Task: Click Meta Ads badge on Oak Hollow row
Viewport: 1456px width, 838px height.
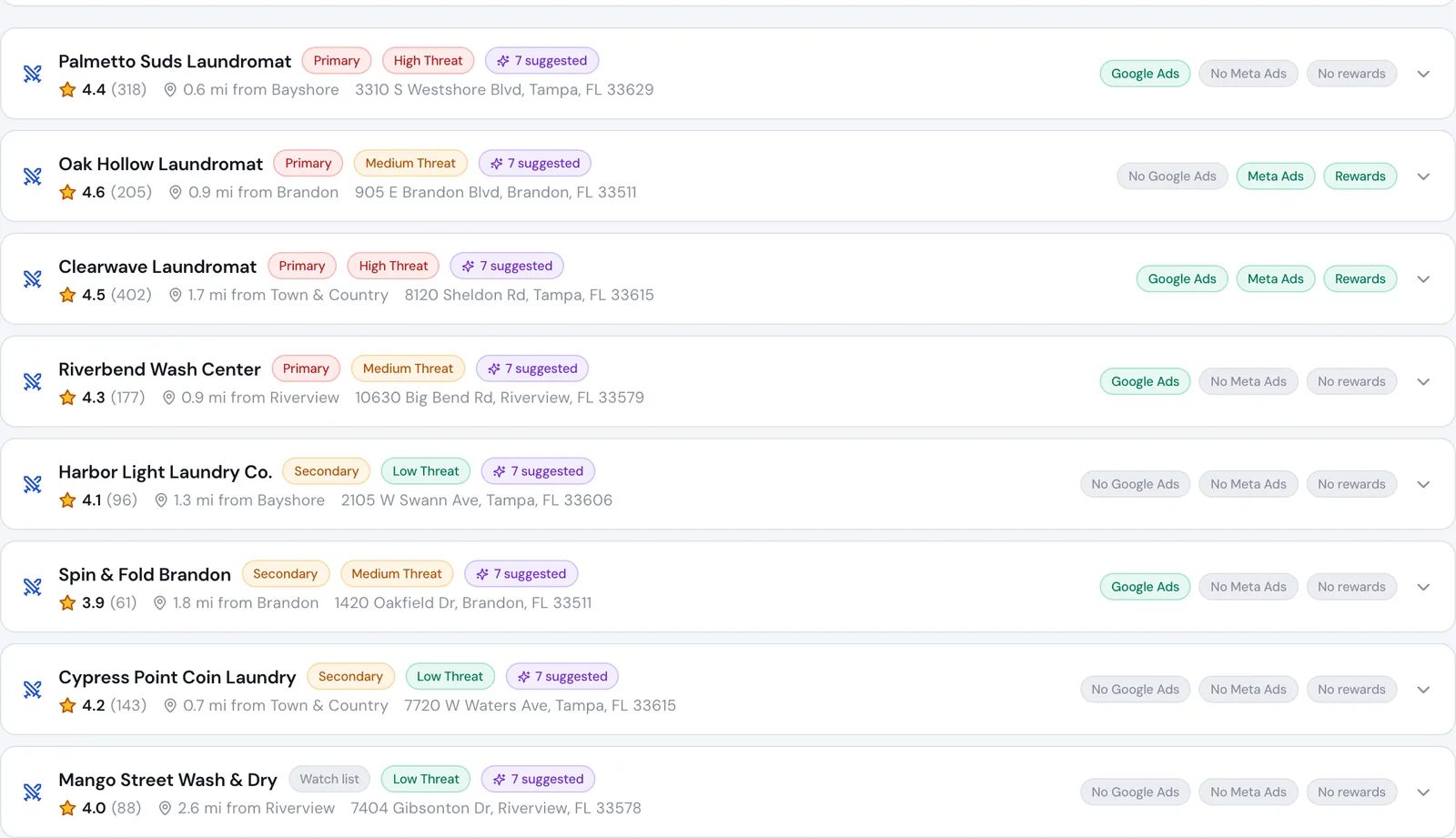Action: click(x=1275, y=177)
